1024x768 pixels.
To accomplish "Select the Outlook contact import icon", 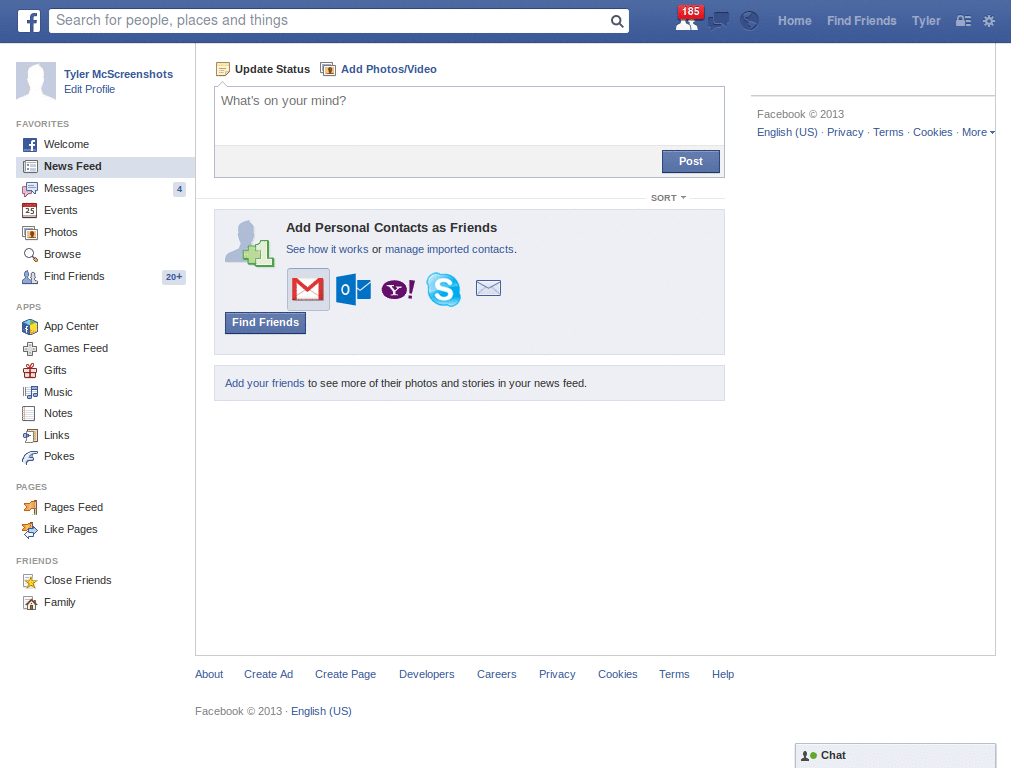I will [353, 289].
